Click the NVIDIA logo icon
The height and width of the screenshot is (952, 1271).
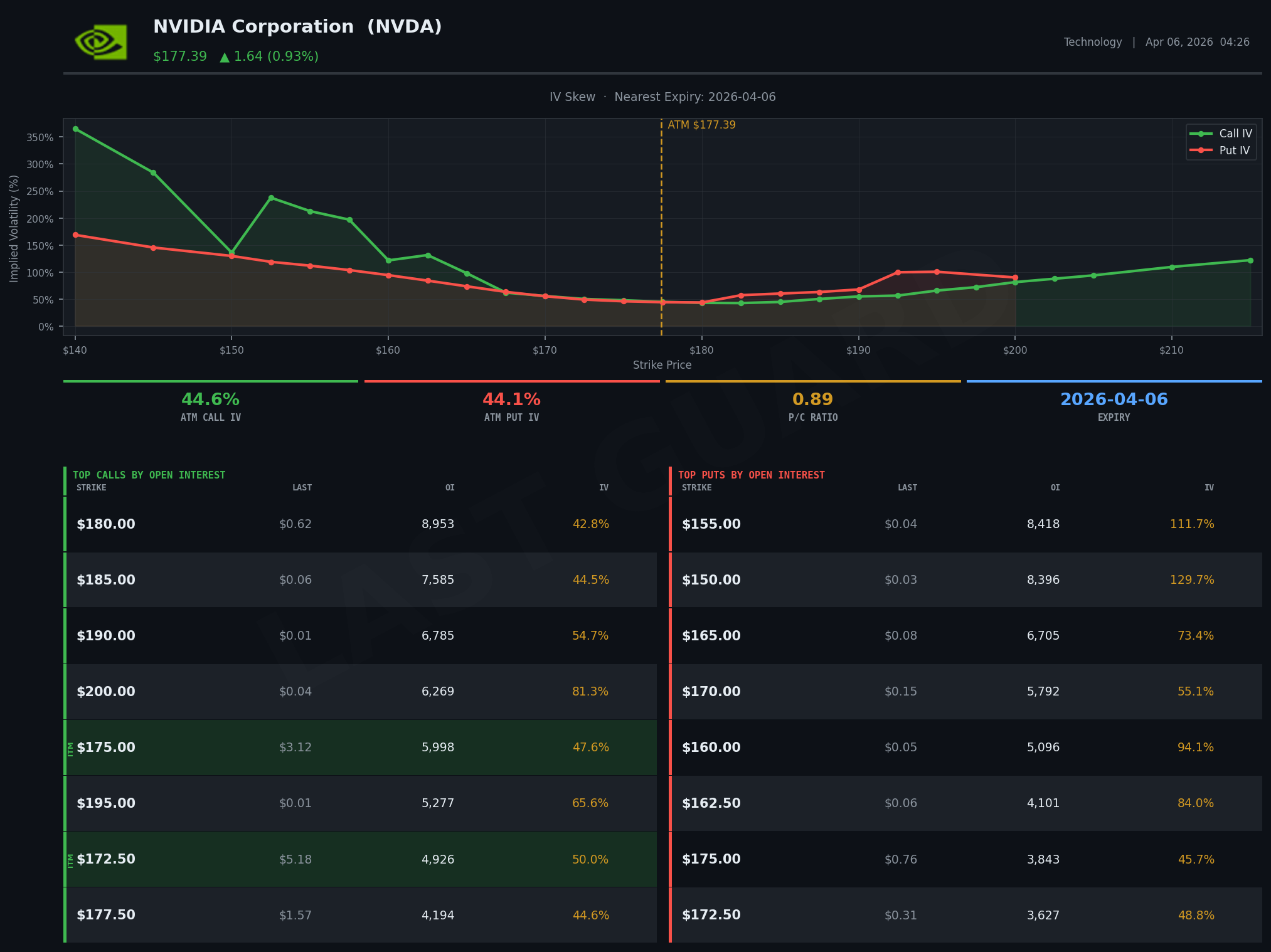point(101,42)
